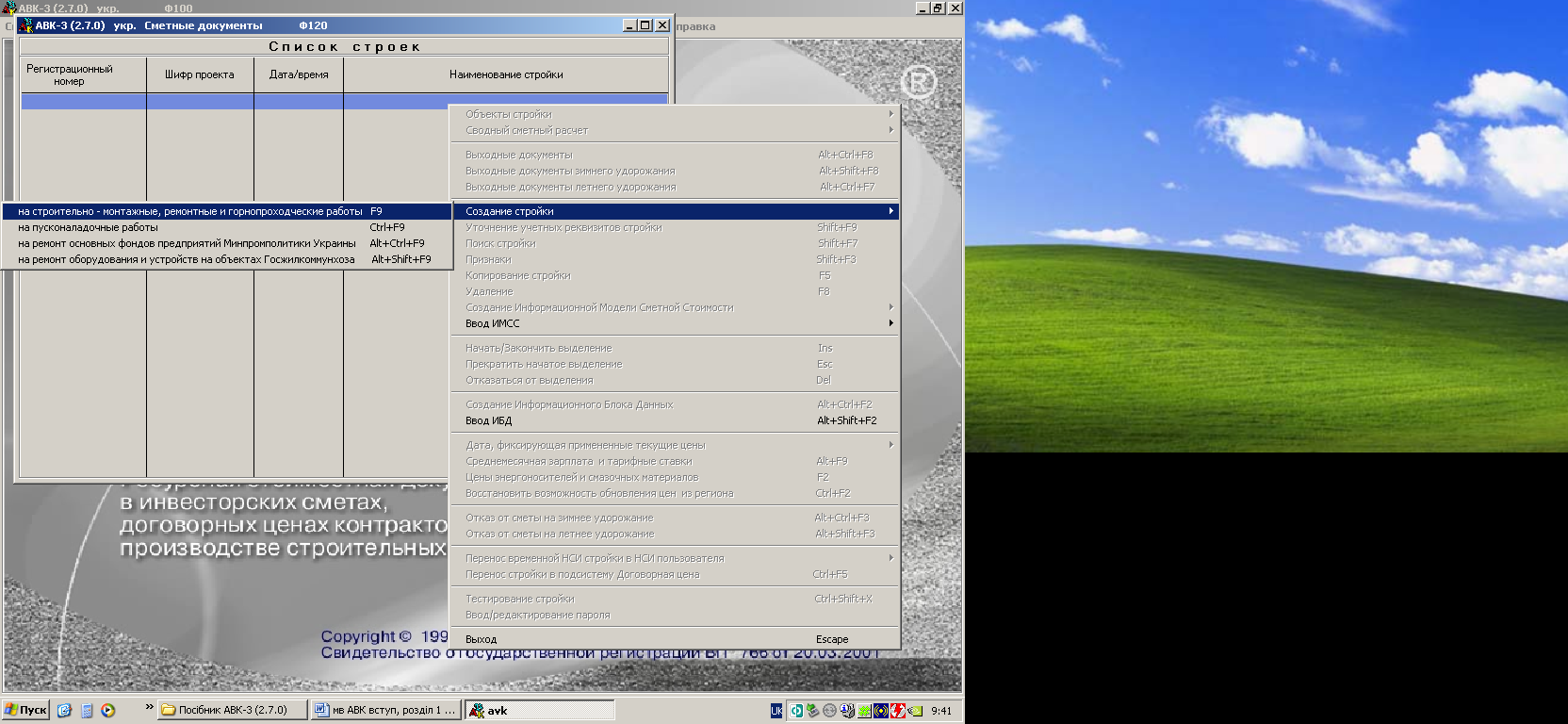
Task: Click 'Ввод/редактирование пароля' menu entry
Action: [x=675, y=615]
